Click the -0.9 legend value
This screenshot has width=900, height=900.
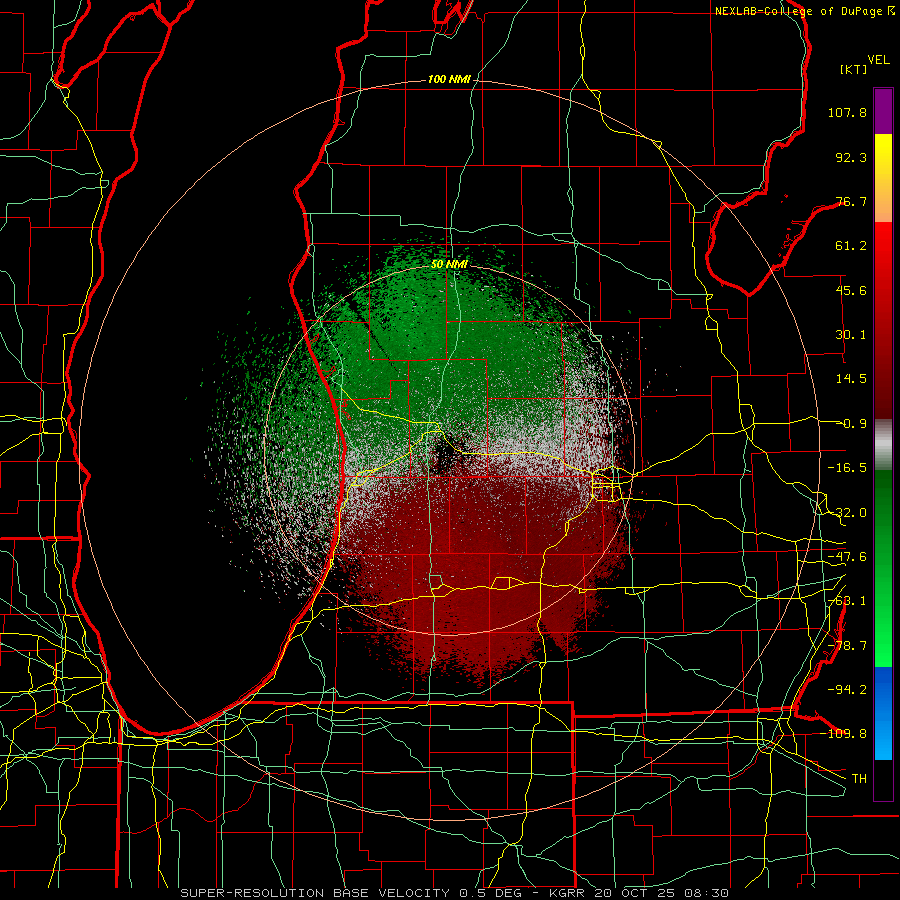pos(851,424)
